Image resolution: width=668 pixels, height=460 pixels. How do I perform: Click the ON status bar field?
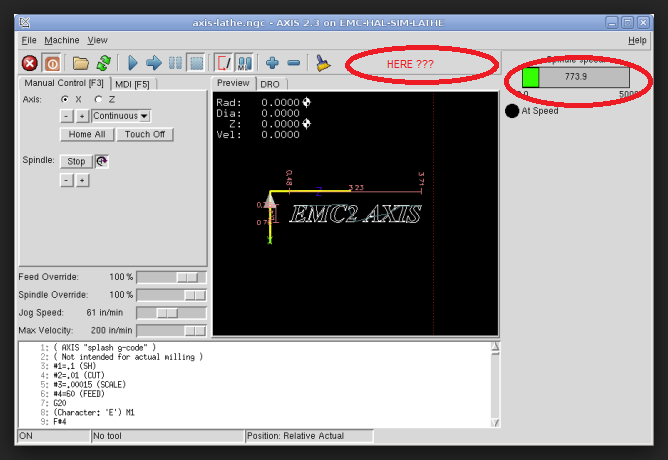click(x=54, y=436)
